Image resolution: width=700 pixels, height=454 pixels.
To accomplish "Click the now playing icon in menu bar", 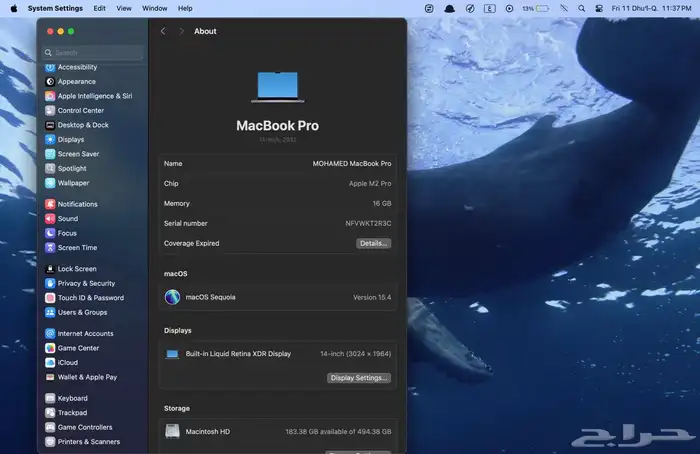I will pyautogui.click(x=509, y=8).
